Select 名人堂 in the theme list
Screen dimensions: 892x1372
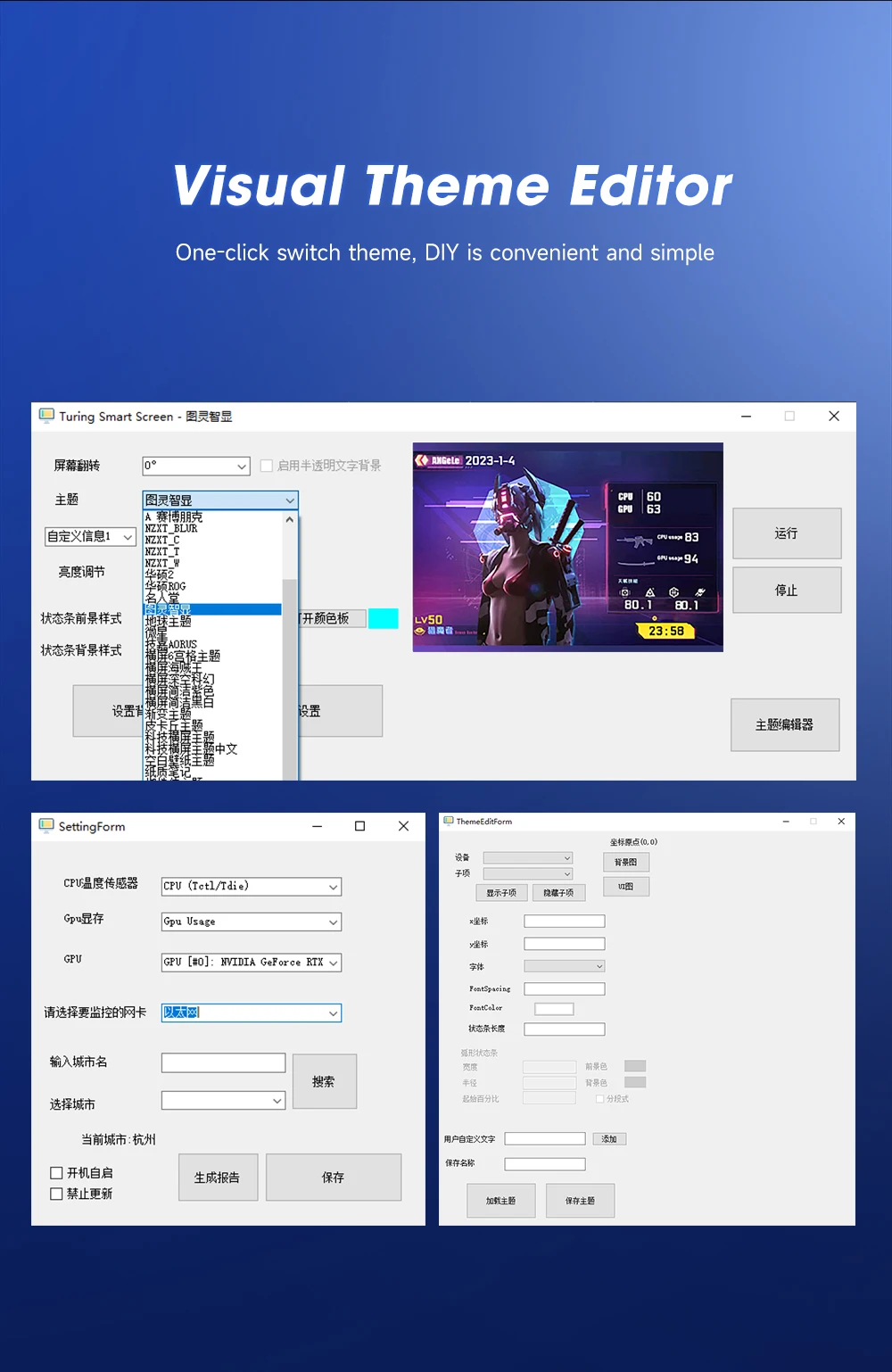212,598
